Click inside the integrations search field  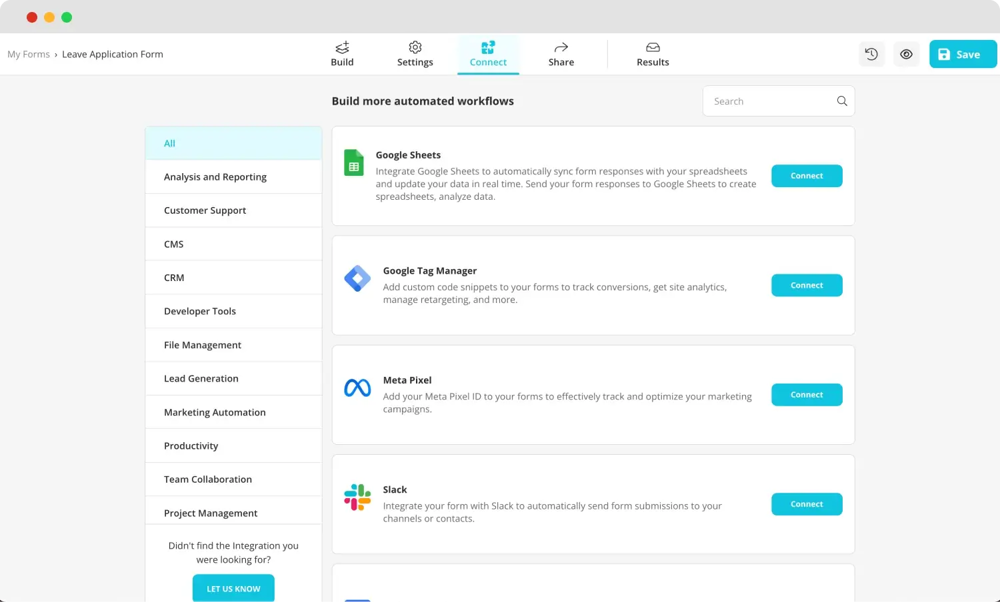[x=770, y=101]
